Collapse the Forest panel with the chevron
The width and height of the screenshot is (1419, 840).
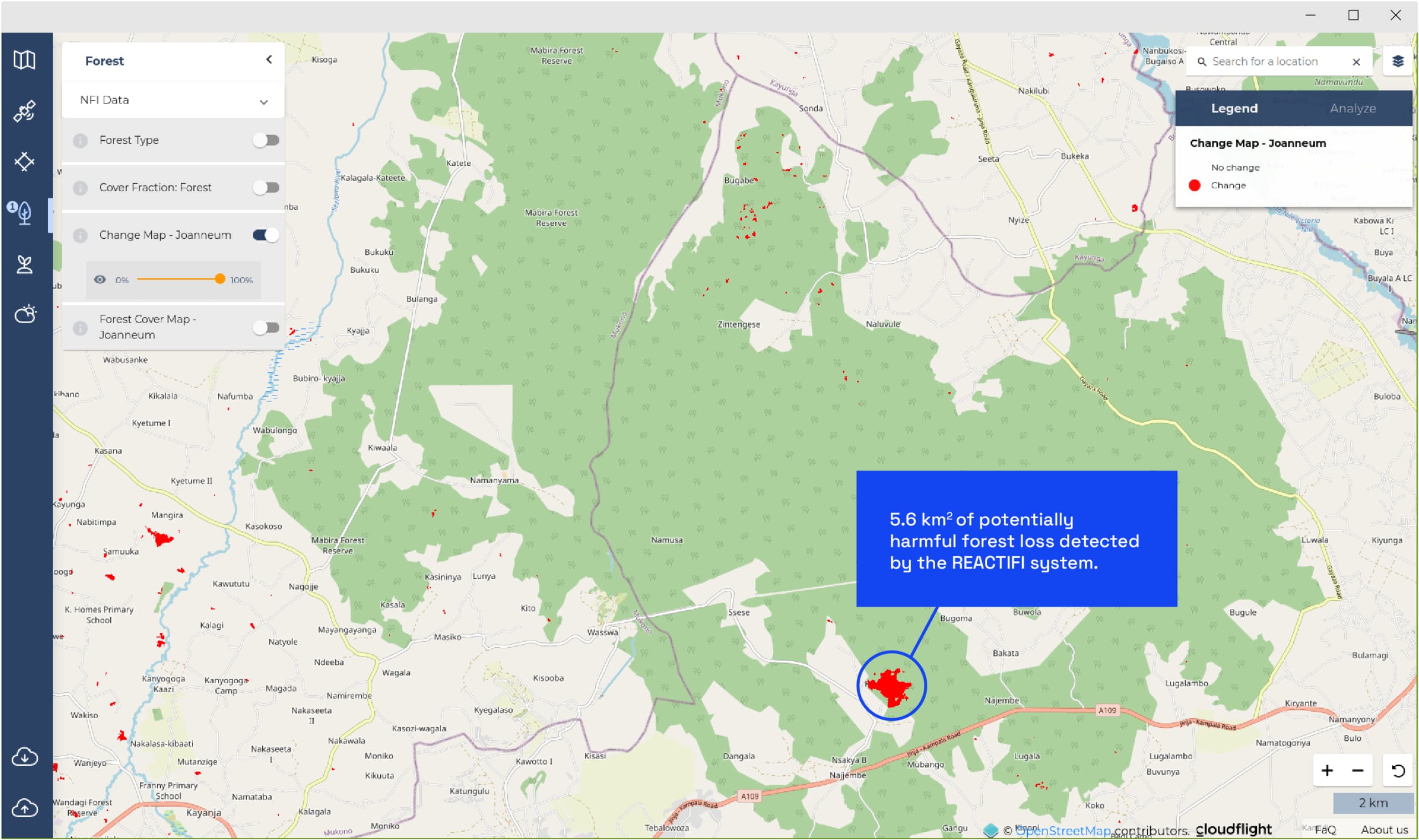269,59
